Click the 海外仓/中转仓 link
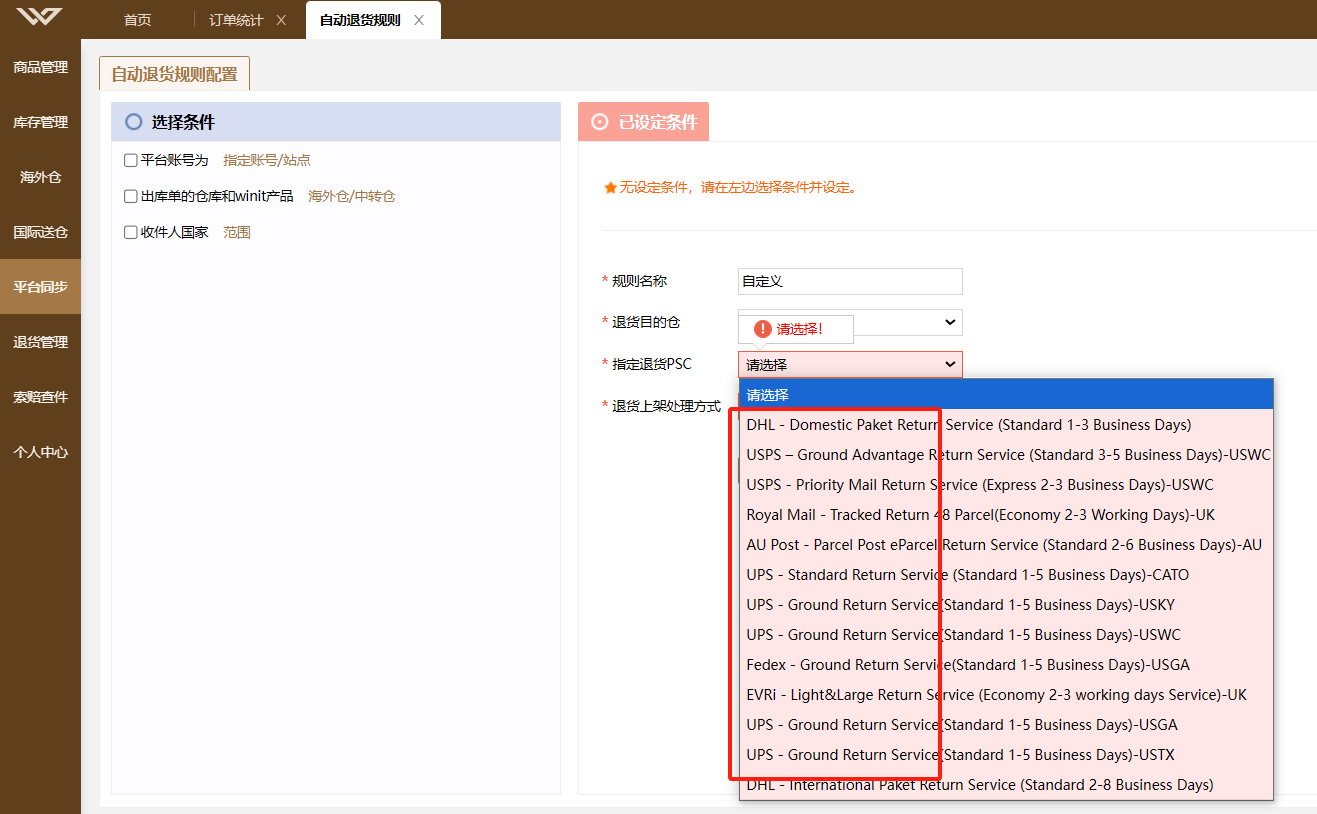 pyautogui.click(x=352, y=196)
